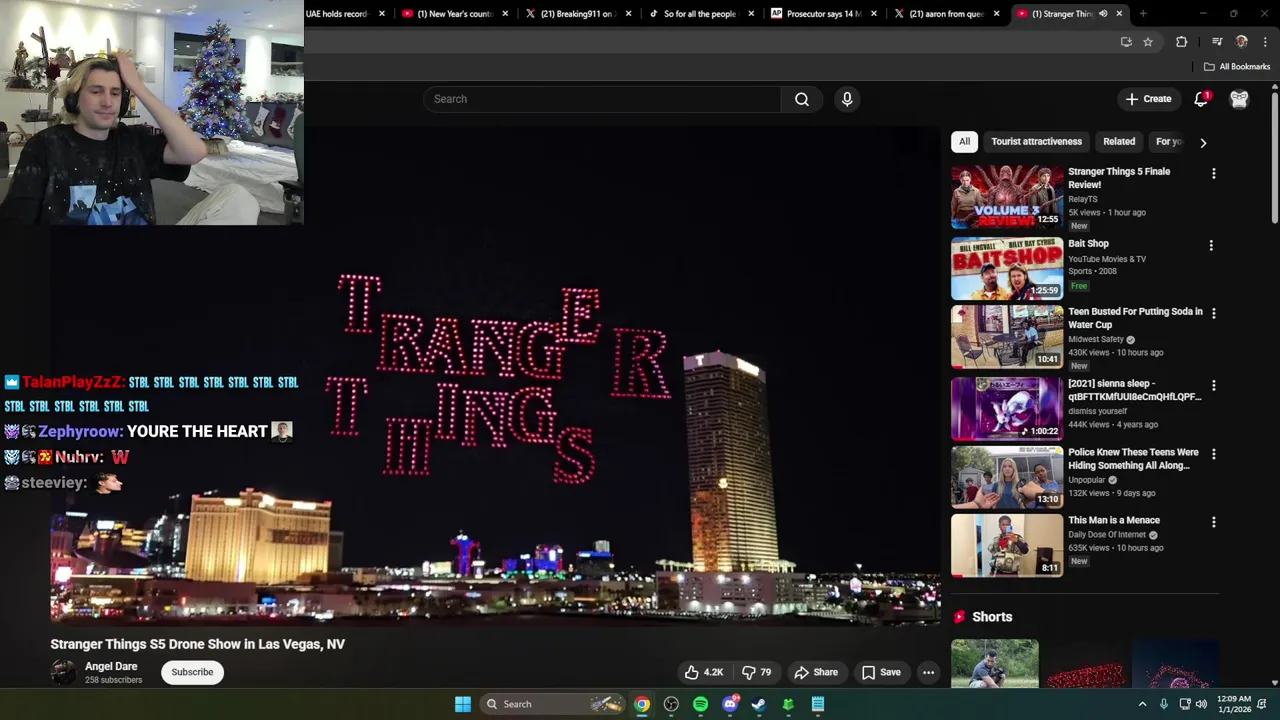This screenshot has width=1280, height=720.
Task: Open a new browser tab with plus
Action: click(1143, 14)
